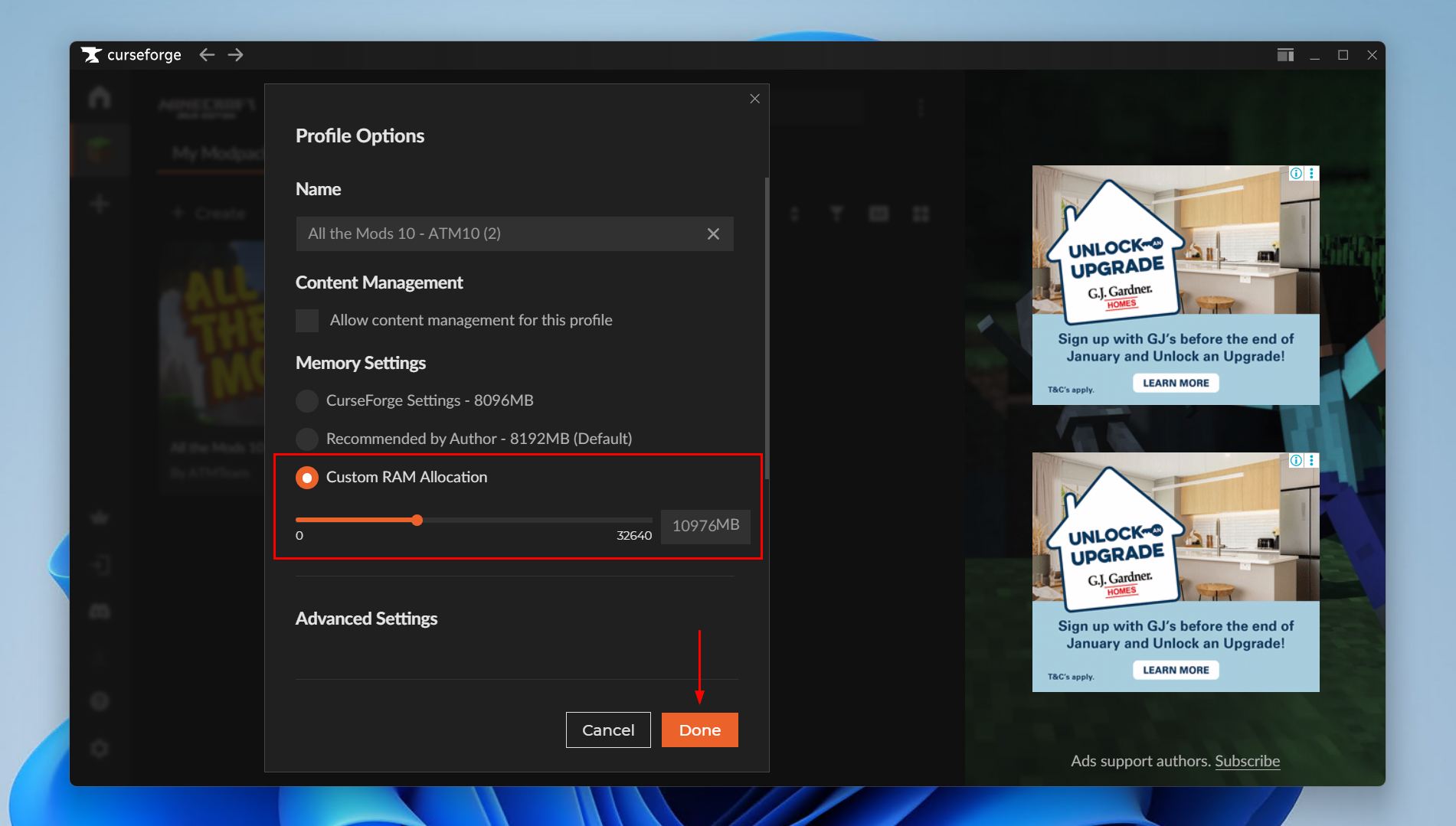Switch to grid view icon

point(921,214)
